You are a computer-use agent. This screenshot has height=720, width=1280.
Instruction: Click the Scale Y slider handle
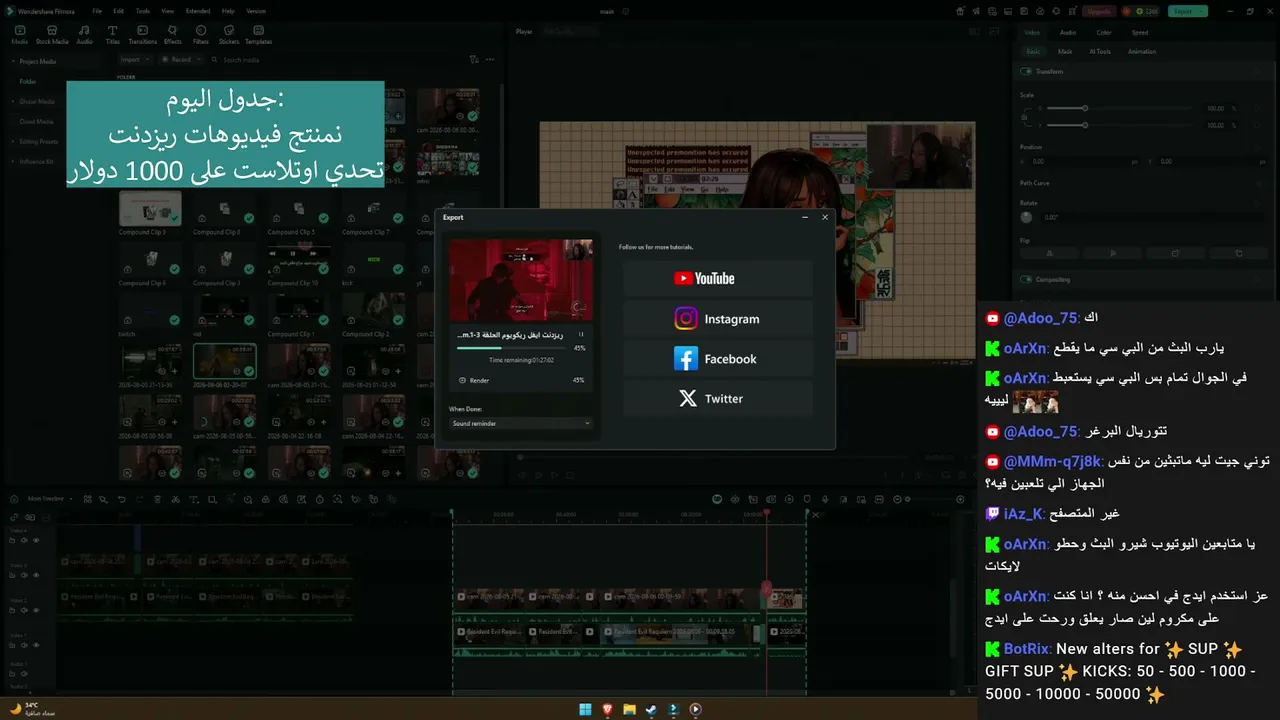click(1085, 125)
